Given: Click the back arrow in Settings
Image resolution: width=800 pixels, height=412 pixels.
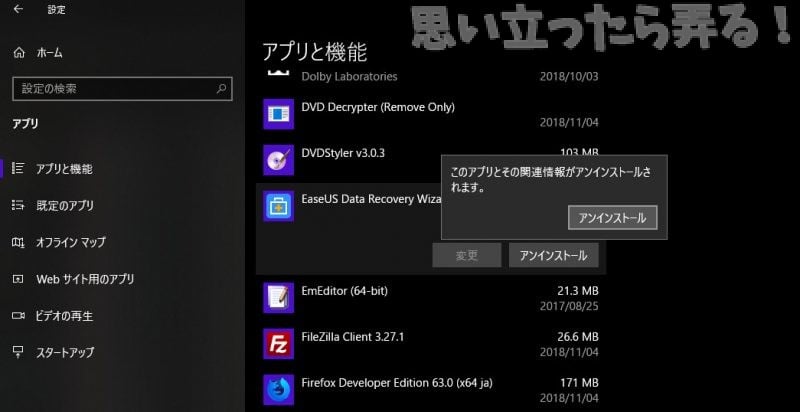Looking at the screenshot, I should [x=18, y=9].
